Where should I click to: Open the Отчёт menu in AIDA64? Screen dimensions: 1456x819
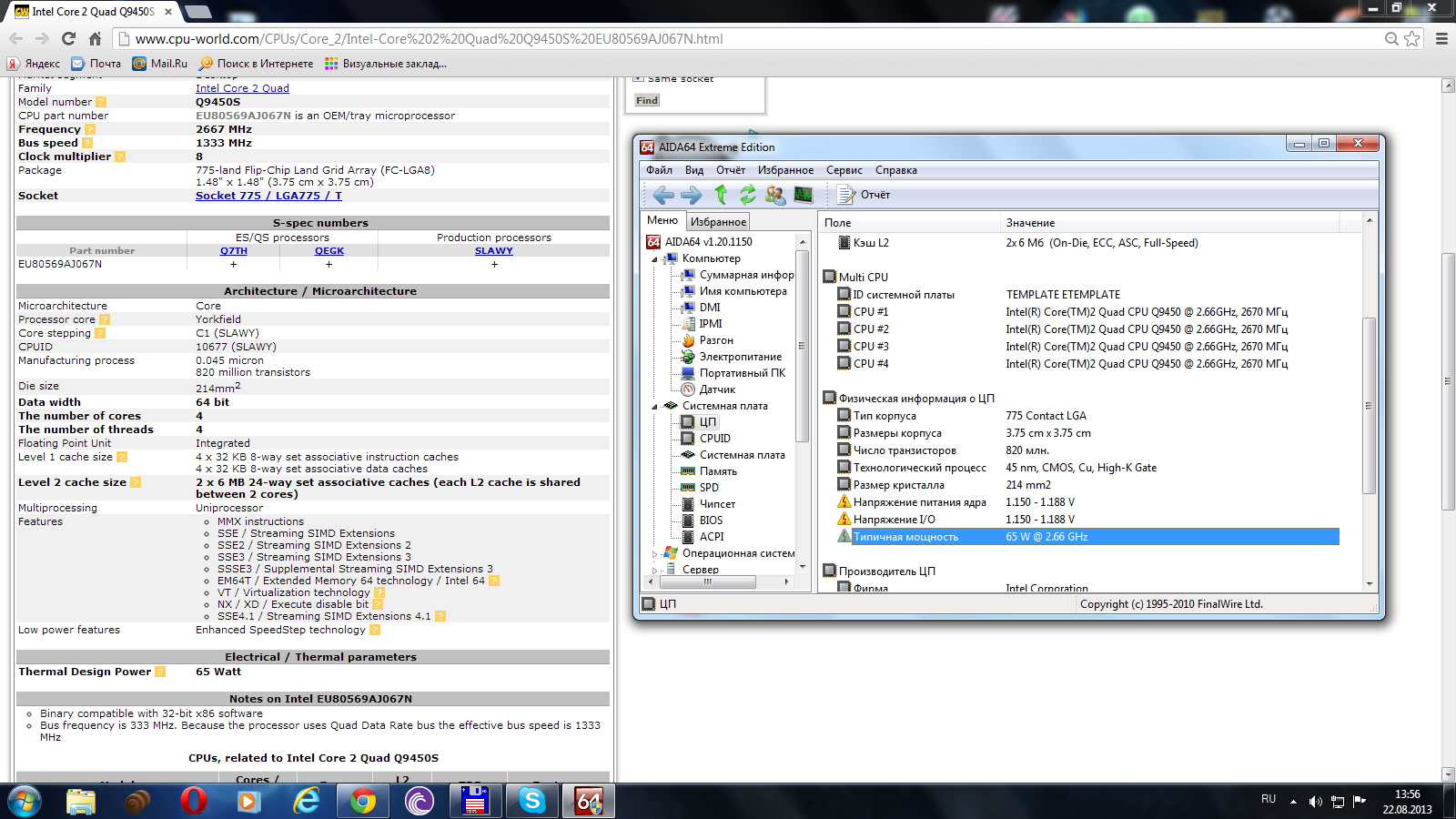click(x=731, y=170)
